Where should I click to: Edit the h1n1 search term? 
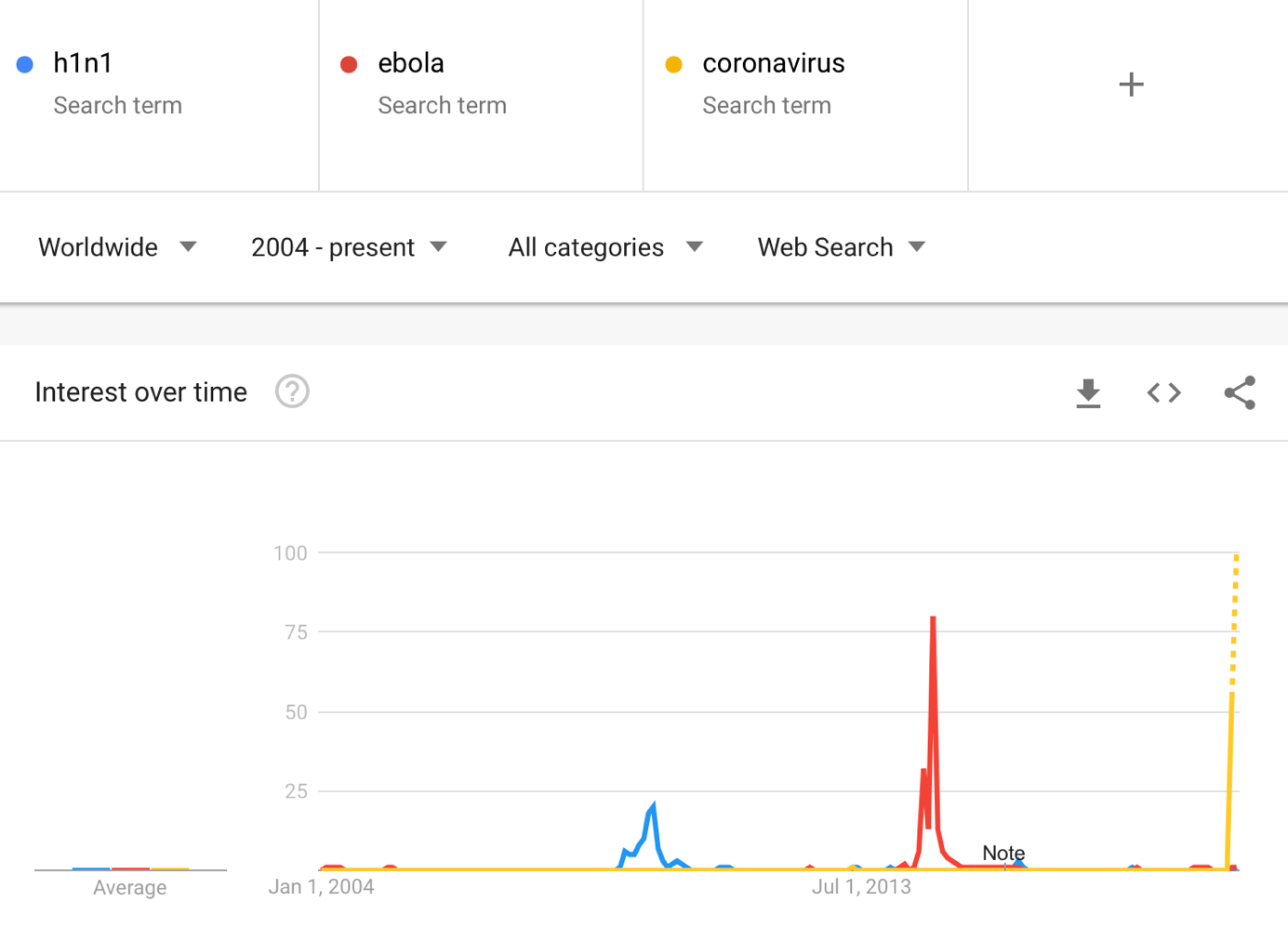tap(83, 63)
